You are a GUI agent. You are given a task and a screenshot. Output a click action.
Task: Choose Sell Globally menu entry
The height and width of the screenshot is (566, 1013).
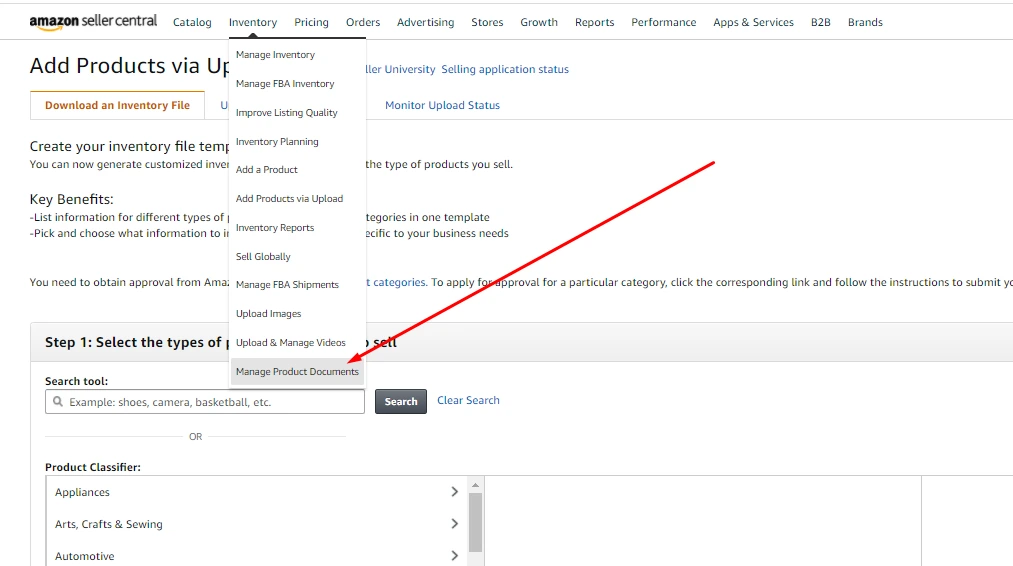(264, 257)
